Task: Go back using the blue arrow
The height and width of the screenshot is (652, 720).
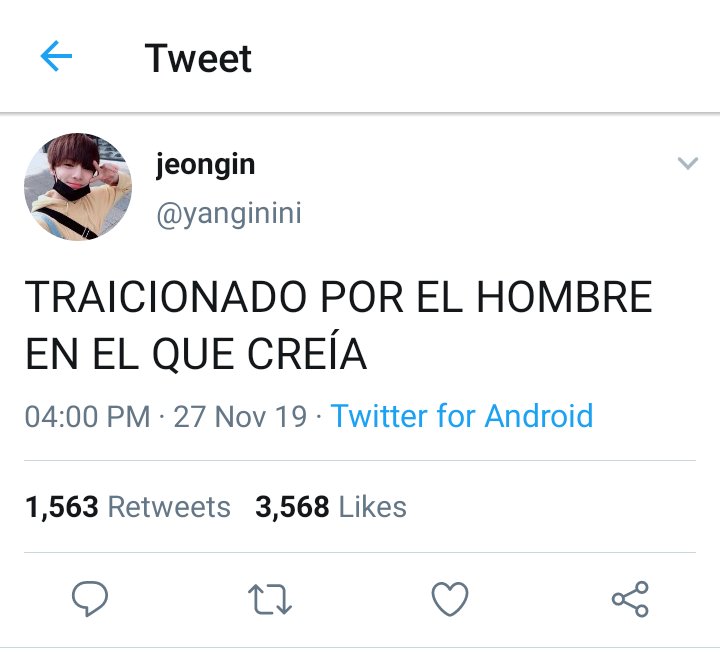Action: click(56, 56)
